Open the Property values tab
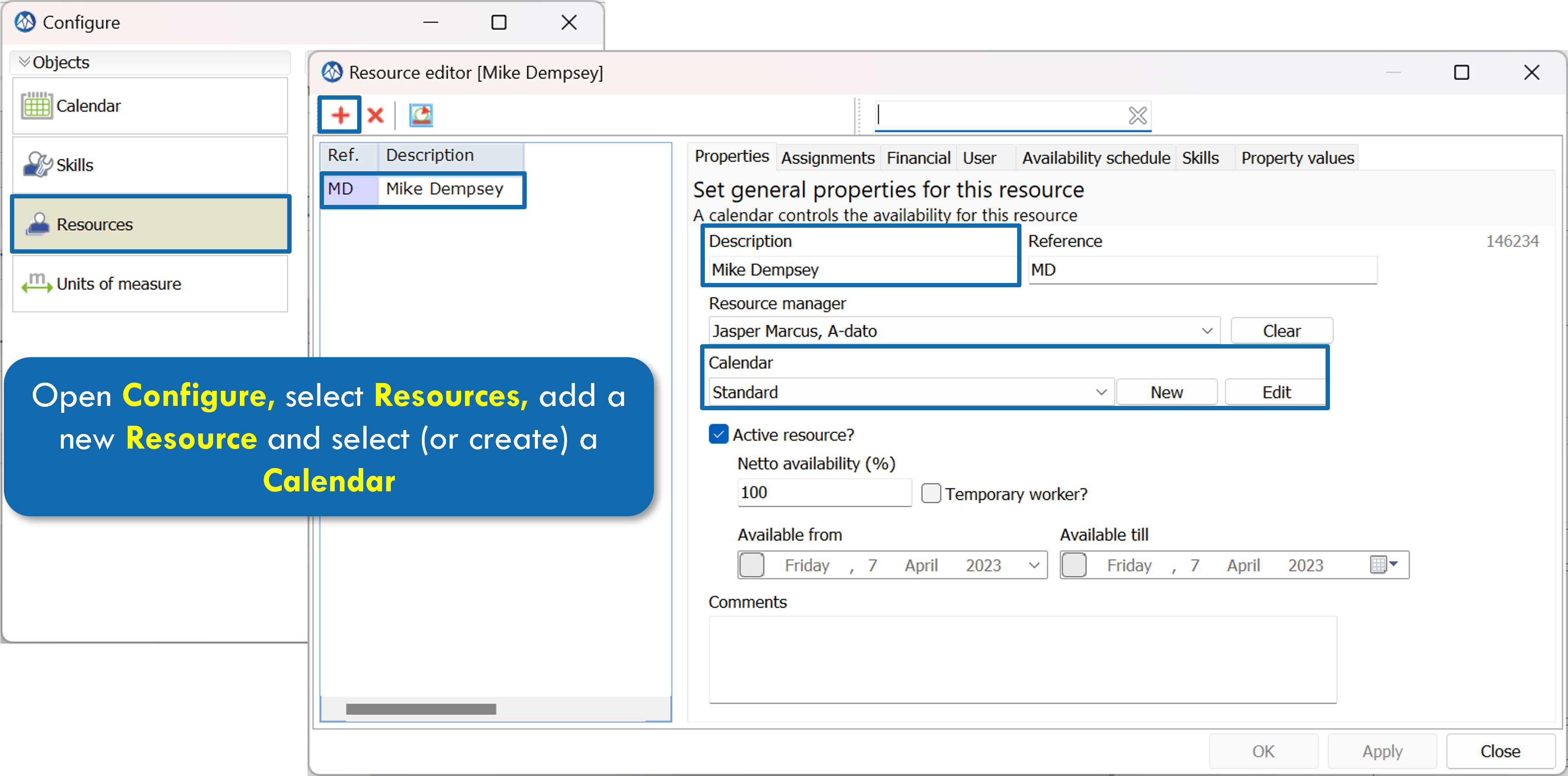1568x776 pixels. (x=1298, y=158)
